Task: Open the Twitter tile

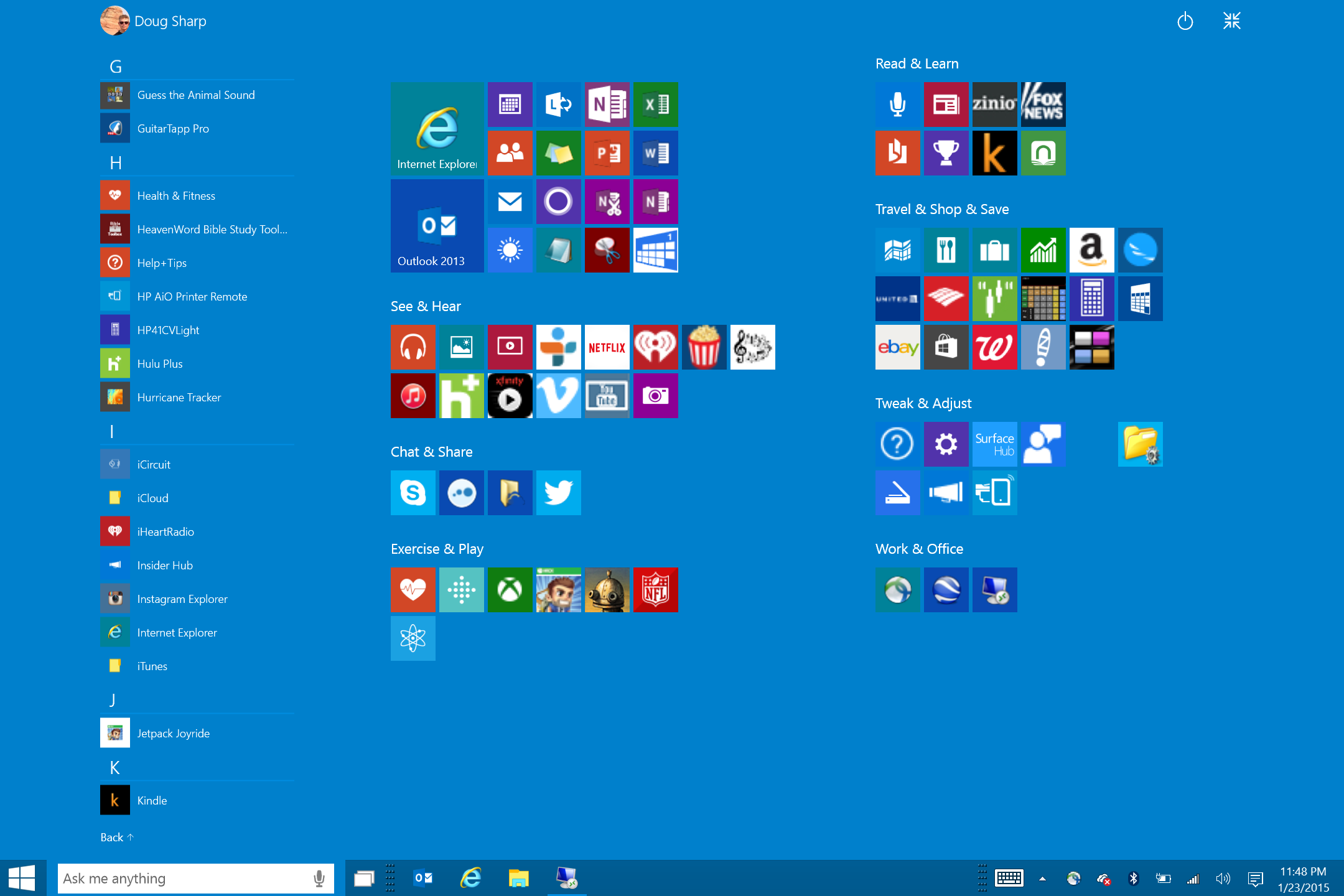Action: 559,493
